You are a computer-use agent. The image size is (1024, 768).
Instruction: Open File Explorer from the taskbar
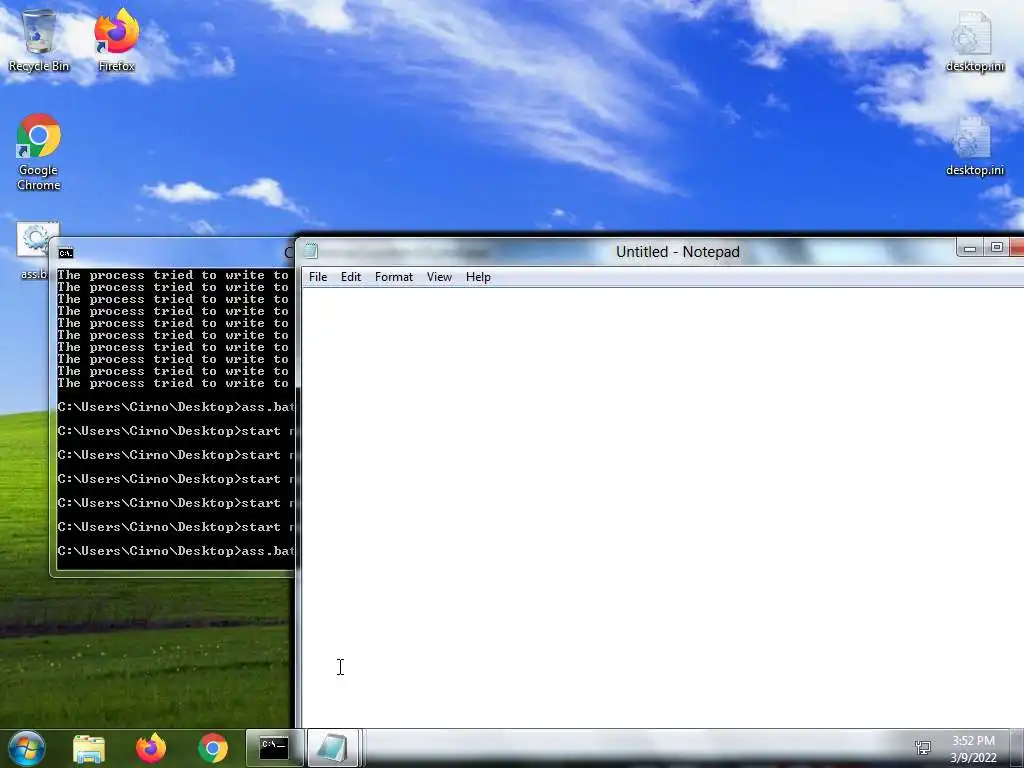pos(89,748)
